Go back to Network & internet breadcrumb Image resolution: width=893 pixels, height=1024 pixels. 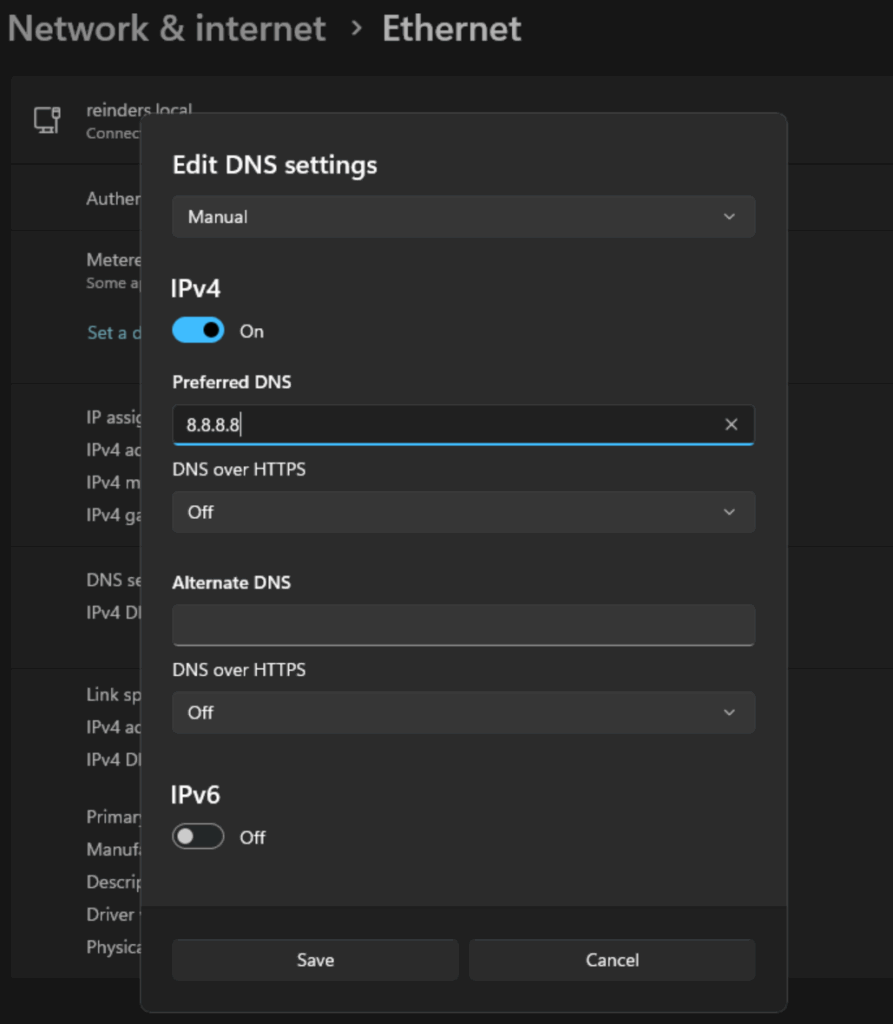point(166,29)
